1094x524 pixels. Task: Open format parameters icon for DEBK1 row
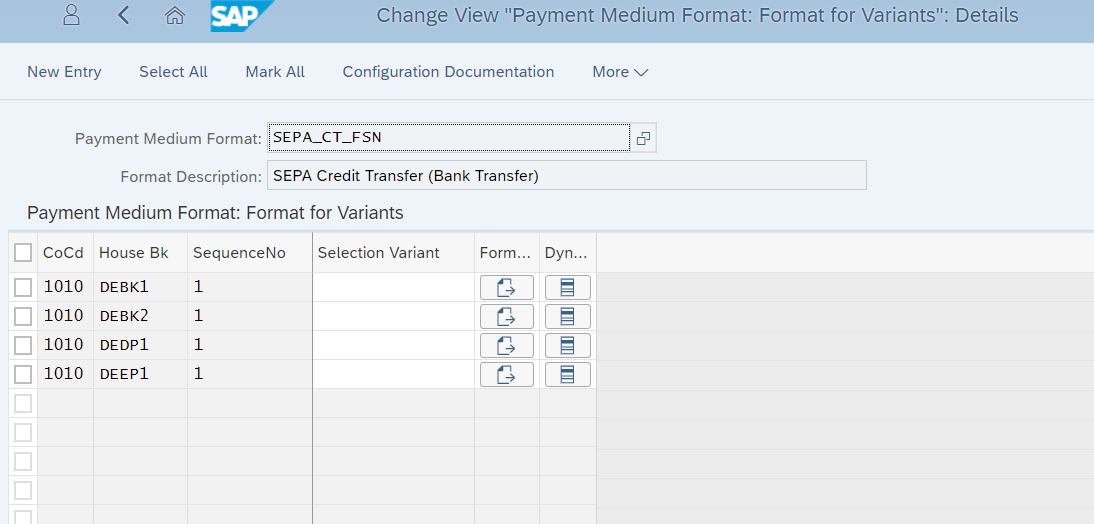507,287
